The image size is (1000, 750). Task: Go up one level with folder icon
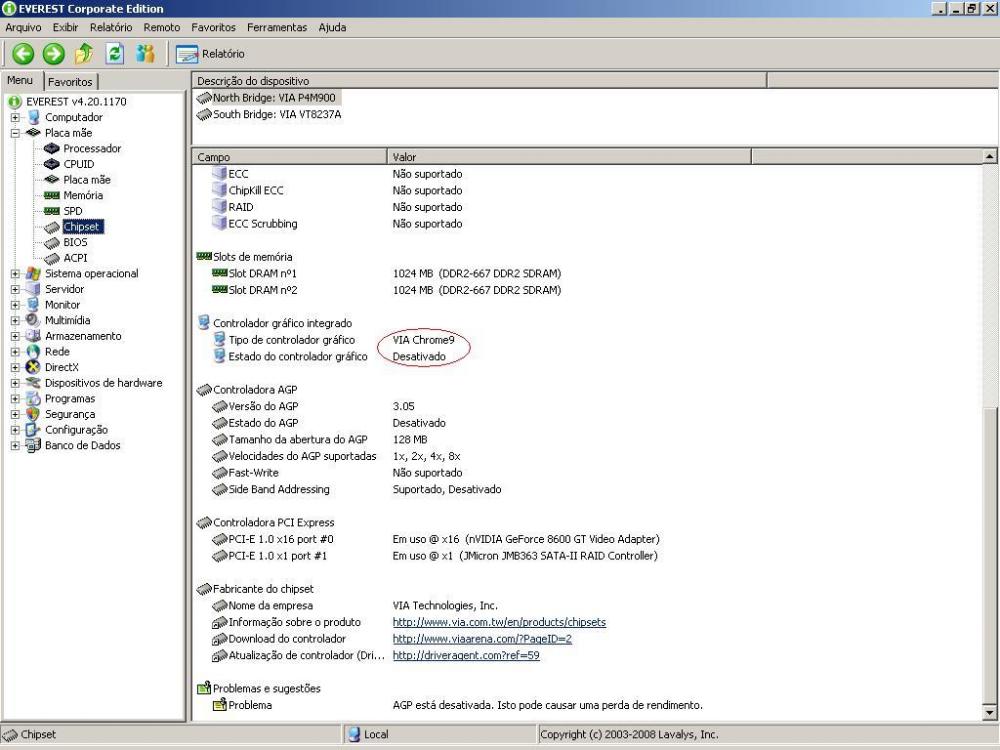84,53
